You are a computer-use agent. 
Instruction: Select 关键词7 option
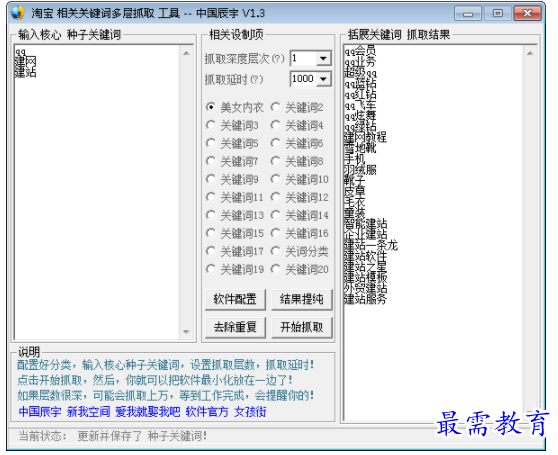click(x=211, y=162)
